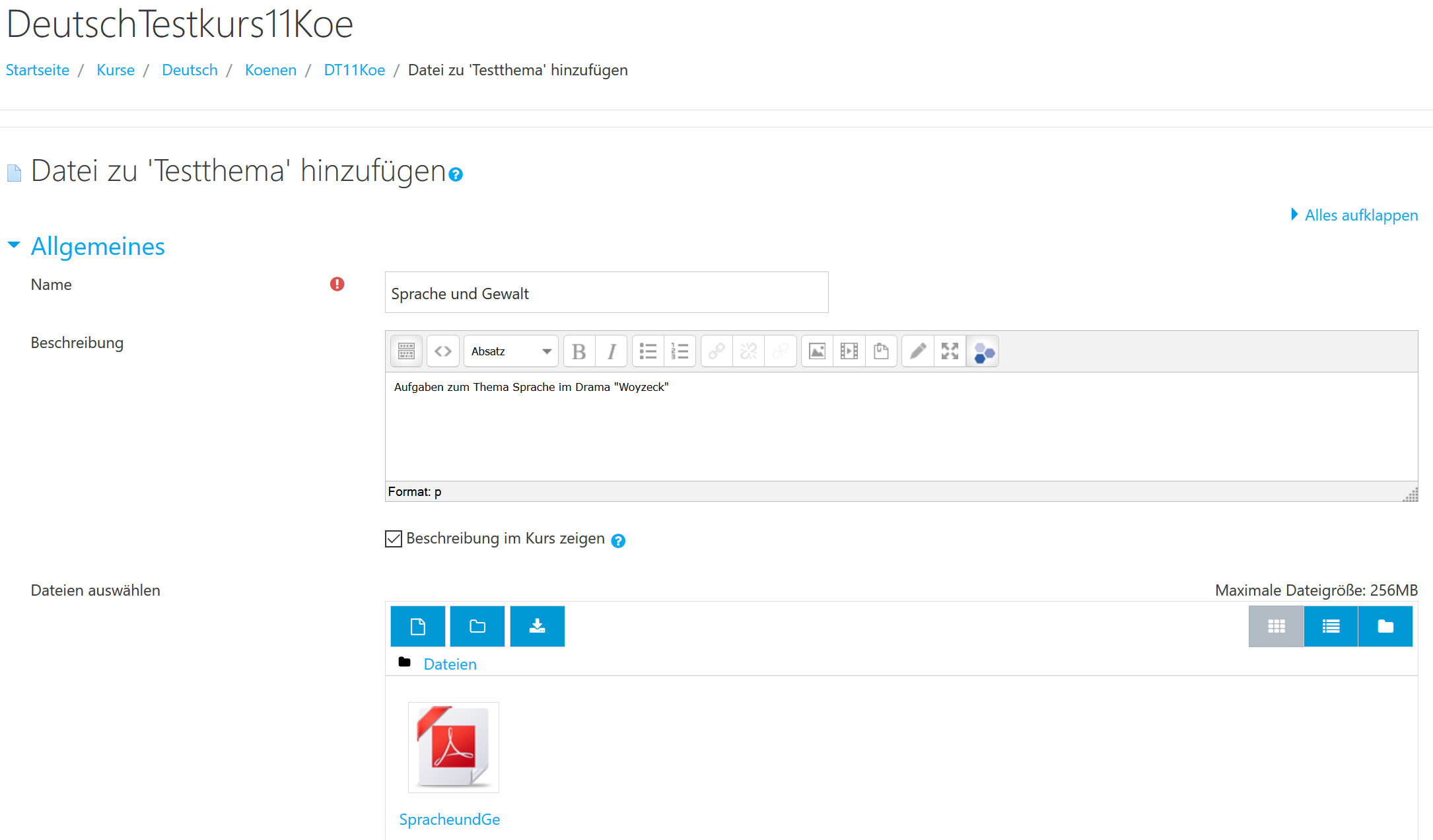Image resolution: width=1433 pixels, height=840 pixels.
Task: Open the DT11Koe course breadcrumb link
Action: [354, 70]
